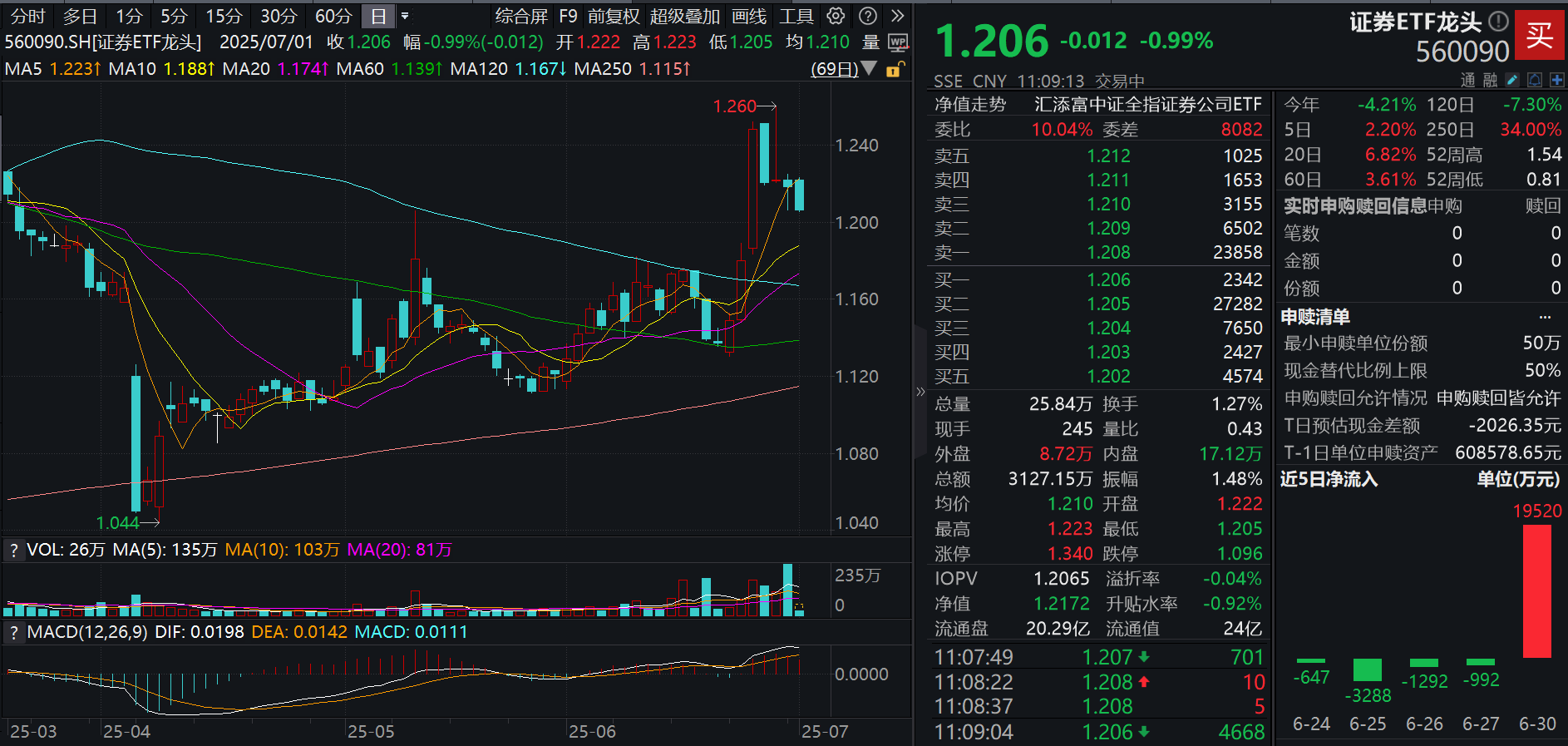Open 综合屏 composite screen
1568x746 pixels.
[521, 16]
